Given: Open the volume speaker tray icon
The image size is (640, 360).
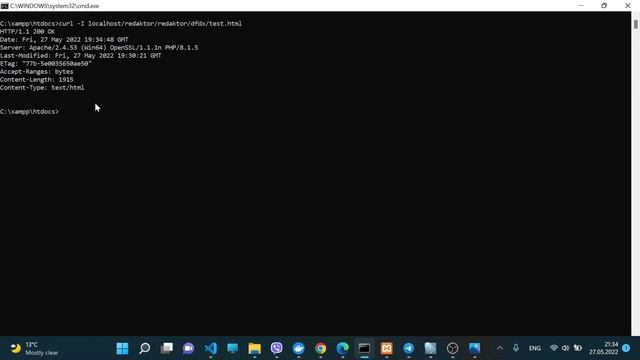Looking at the screenshot, I should tap(565, 348).
